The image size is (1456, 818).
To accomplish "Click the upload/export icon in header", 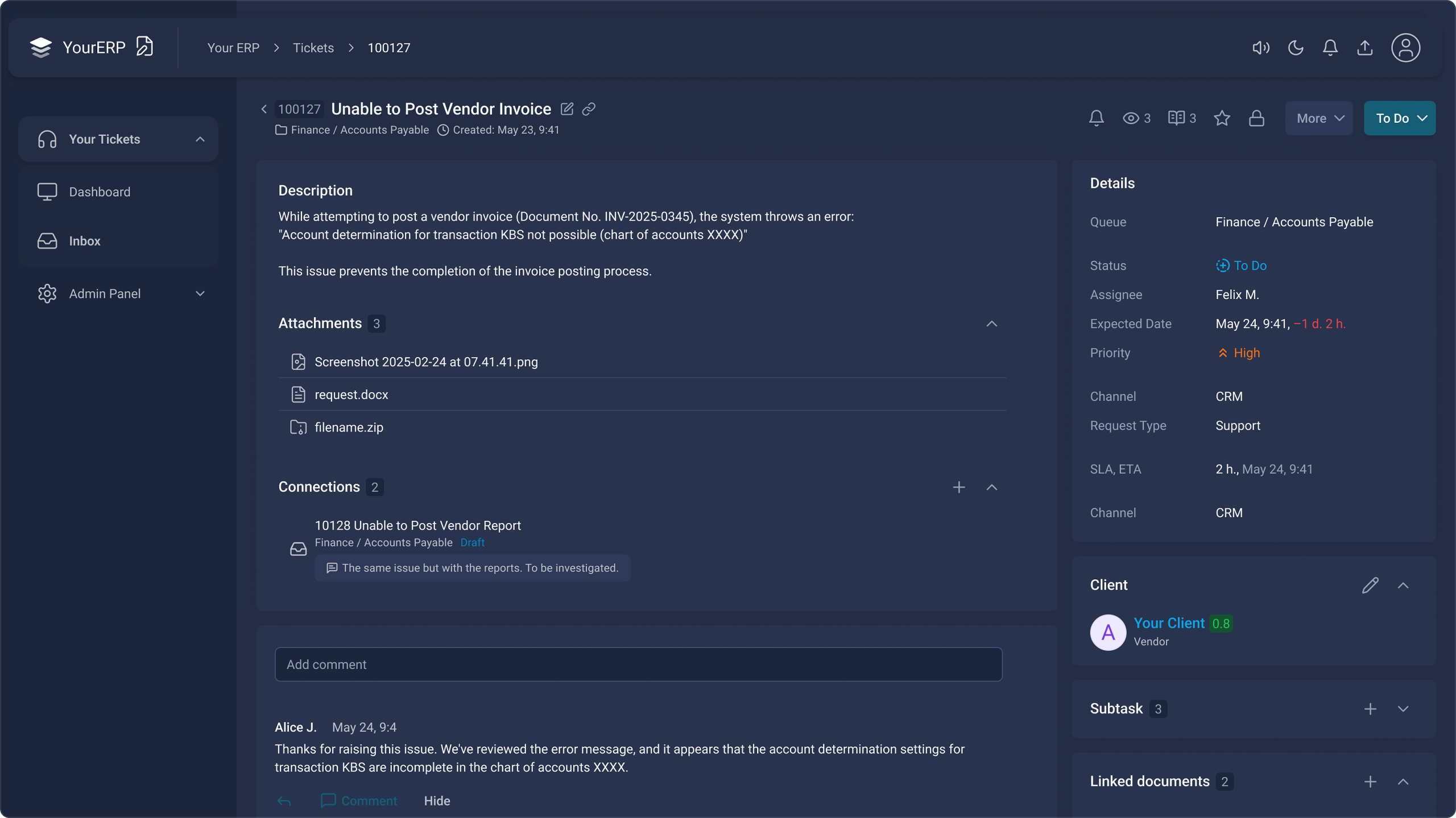I will (1364, 48).
